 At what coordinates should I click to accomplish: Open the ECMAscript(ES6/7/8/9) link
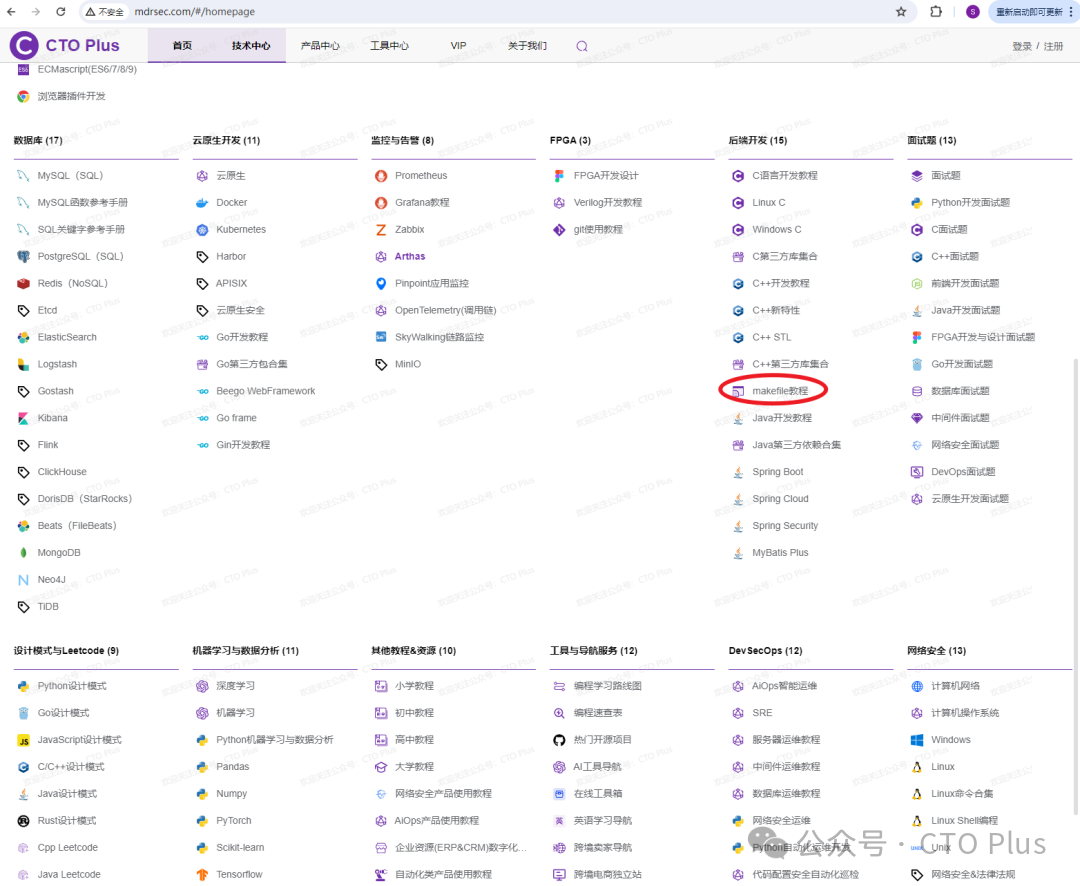pos(87,70)
